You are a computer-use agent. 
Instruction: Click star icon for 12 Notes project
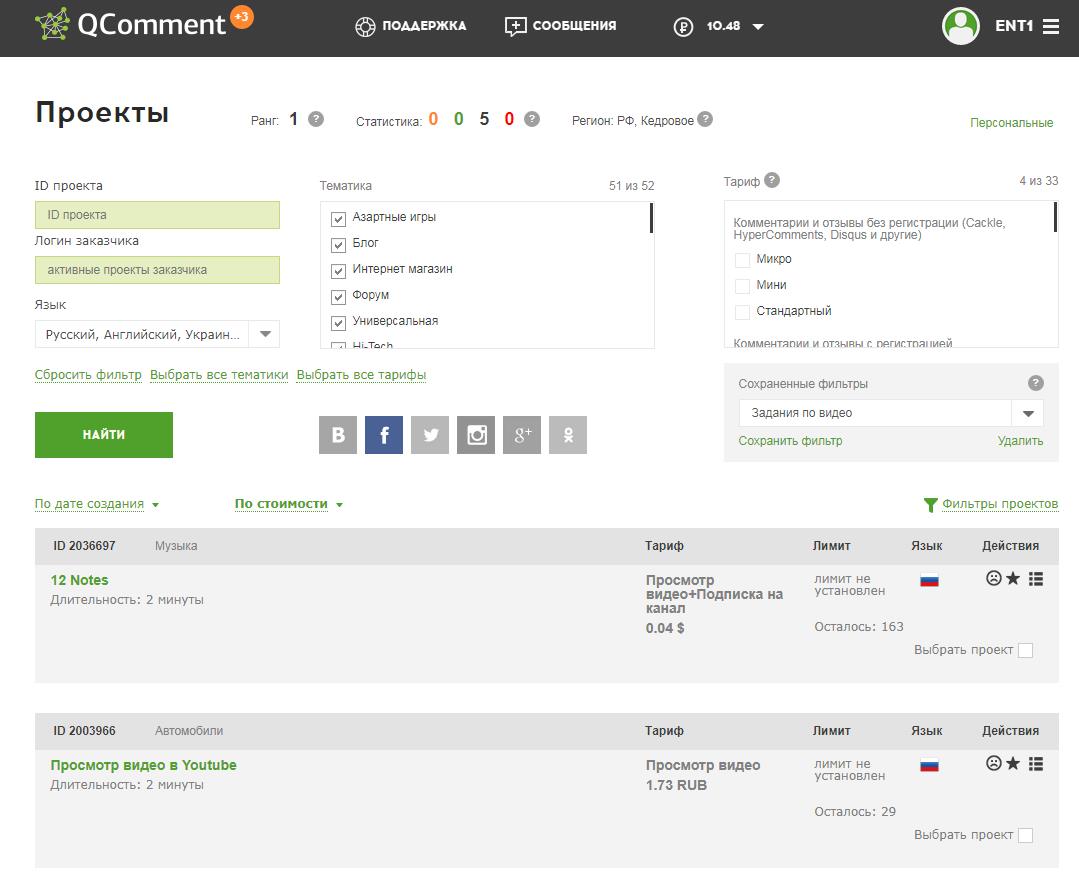(1013, 578)
